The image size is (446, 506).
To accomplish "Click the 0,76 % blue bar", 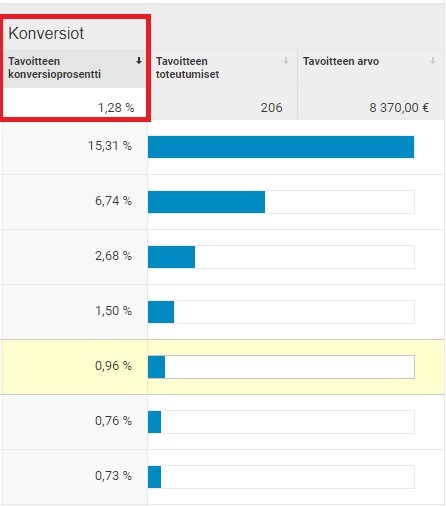I will coord(154,422).
